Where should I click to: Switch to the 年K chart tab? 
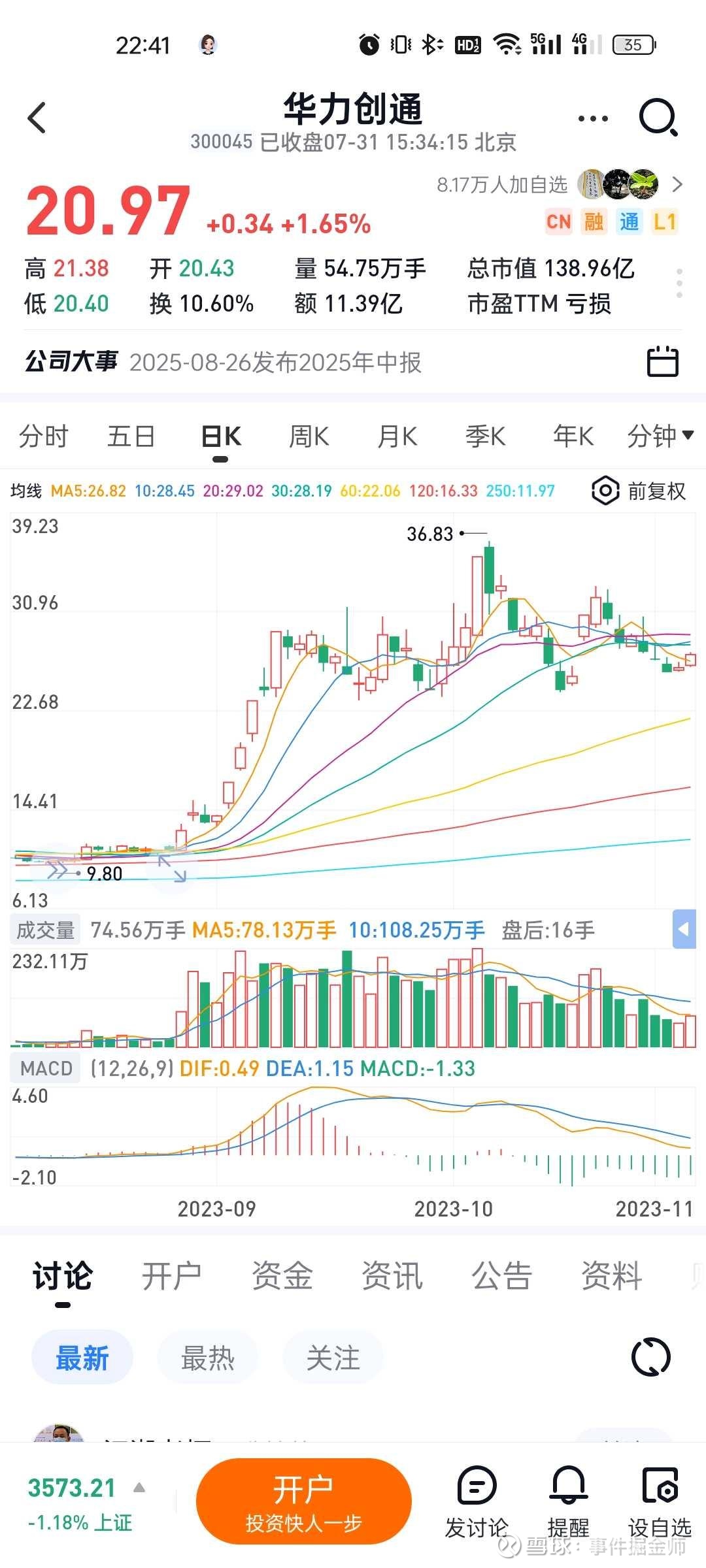pos(573,436)
